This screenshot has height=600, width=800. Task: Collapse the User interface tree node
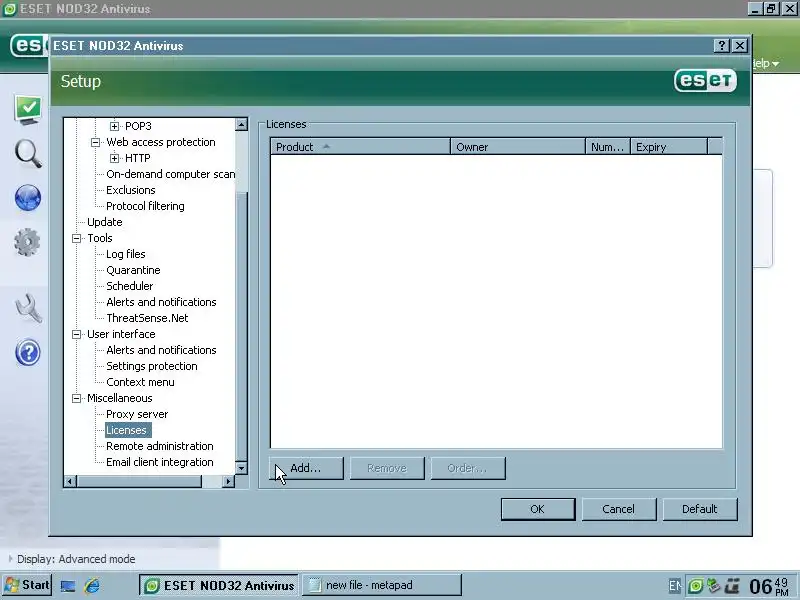pos(77,334)
